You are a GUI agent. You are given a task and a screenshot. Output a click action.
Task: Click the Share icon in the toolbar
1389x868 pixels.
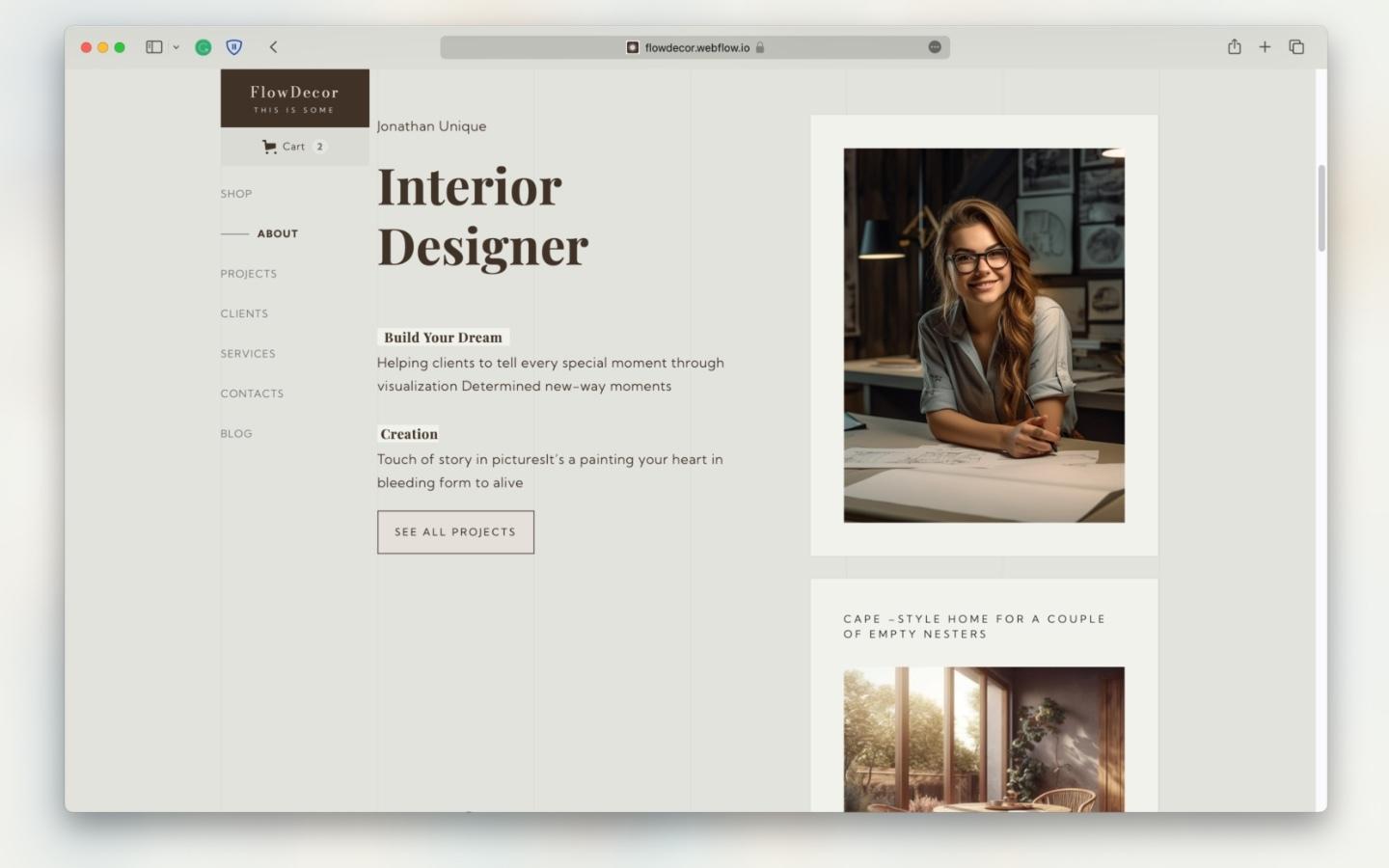tap(1235, 46)
